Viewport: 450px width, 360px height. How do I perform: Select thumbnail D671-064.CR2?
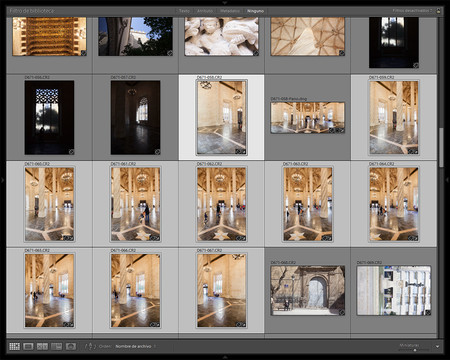click(394, 204)
